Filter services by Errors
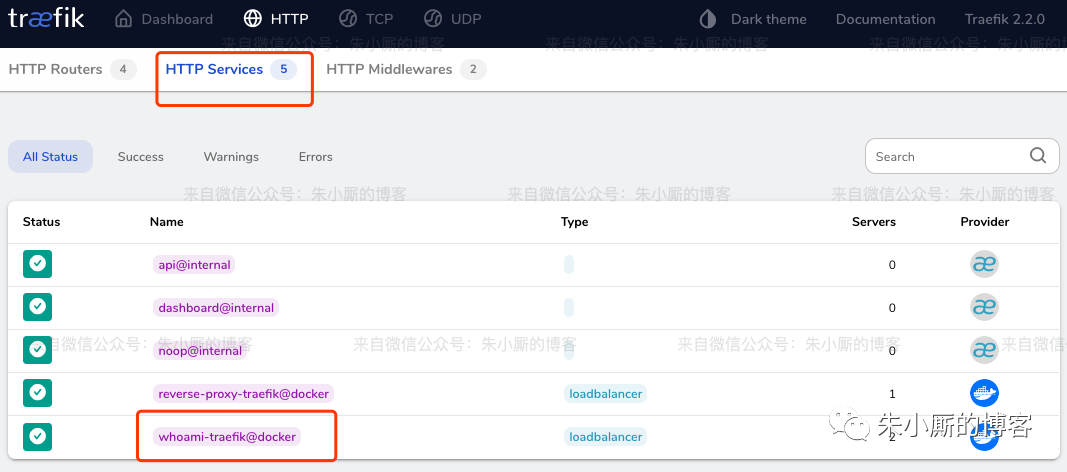This screenshot has width=1067, height=472. point(316,156)
